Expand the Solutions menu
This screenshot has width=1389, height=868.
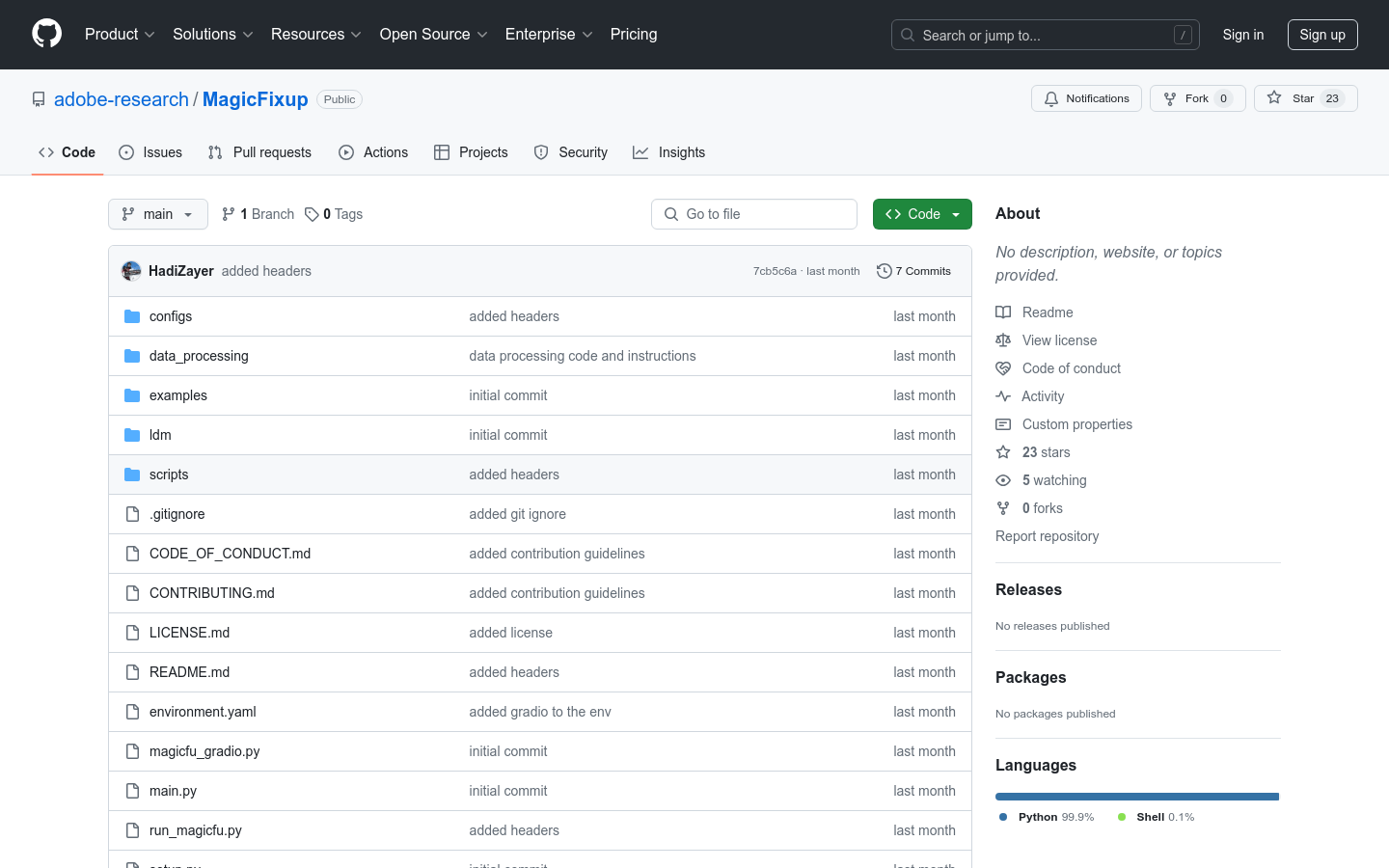[213, 35]
